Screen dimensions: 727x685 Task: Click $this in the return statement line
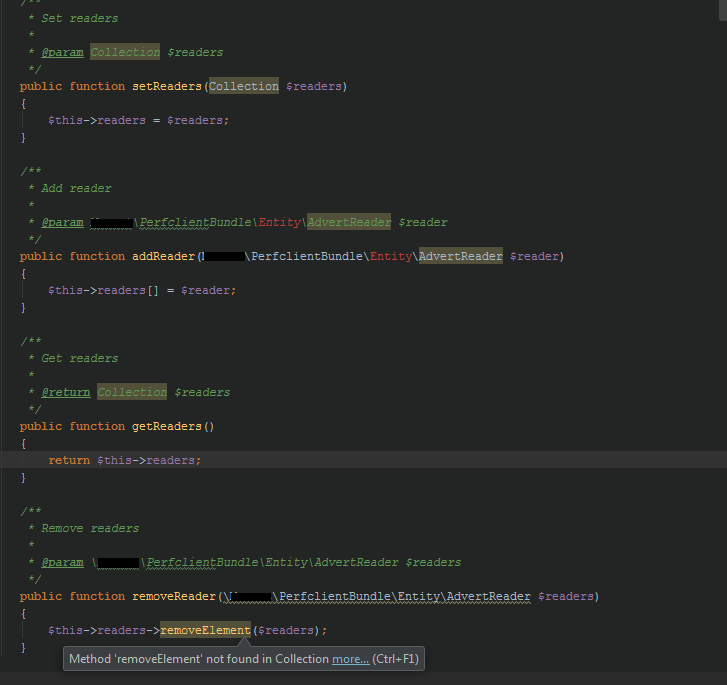(115, 460)
